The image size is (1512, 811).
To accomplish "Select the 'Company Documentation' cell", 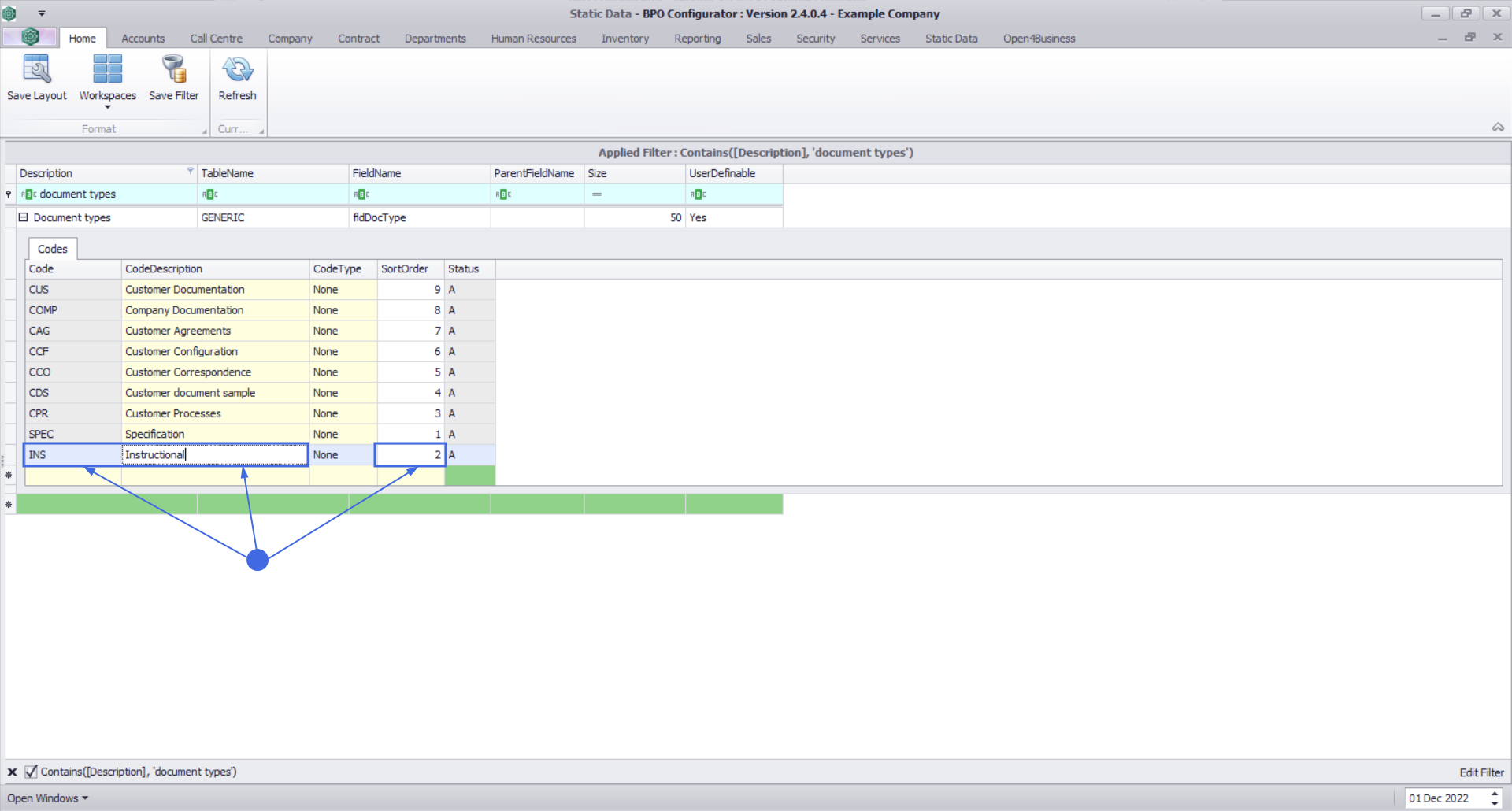I will 215,310.
